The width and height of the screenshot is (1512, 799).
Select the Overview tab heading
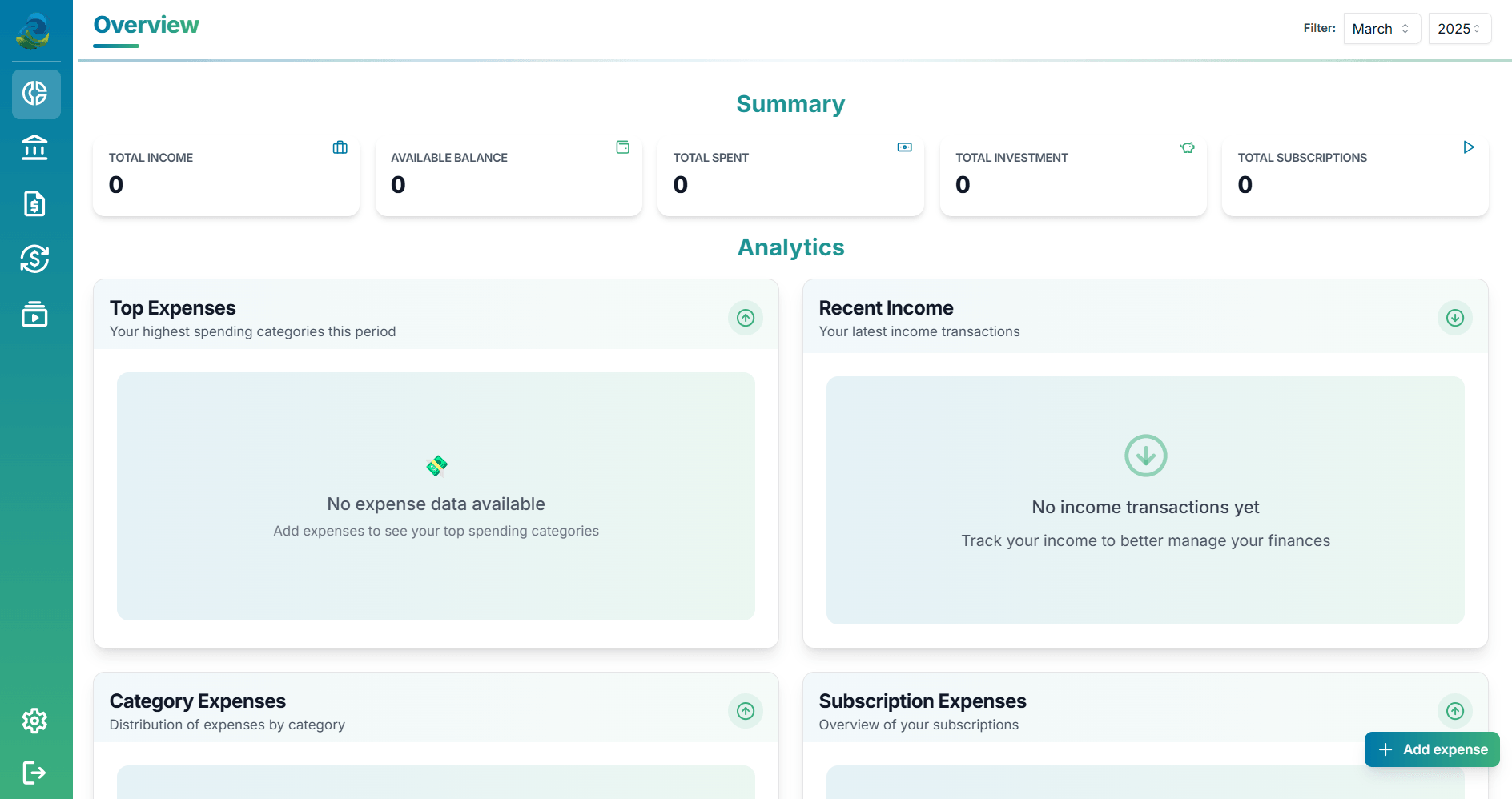click(x=146, y=26)
